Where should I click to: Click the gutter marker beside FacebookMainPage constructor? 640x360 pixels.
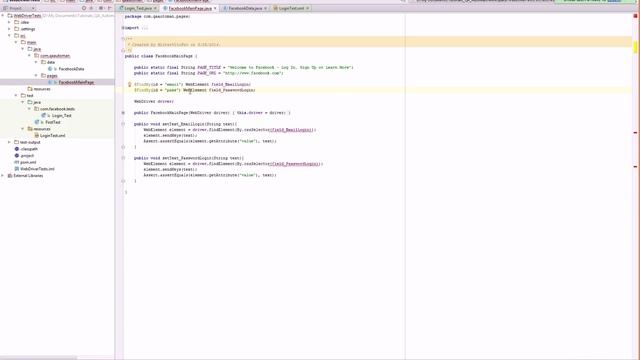(x=123, y=113)
